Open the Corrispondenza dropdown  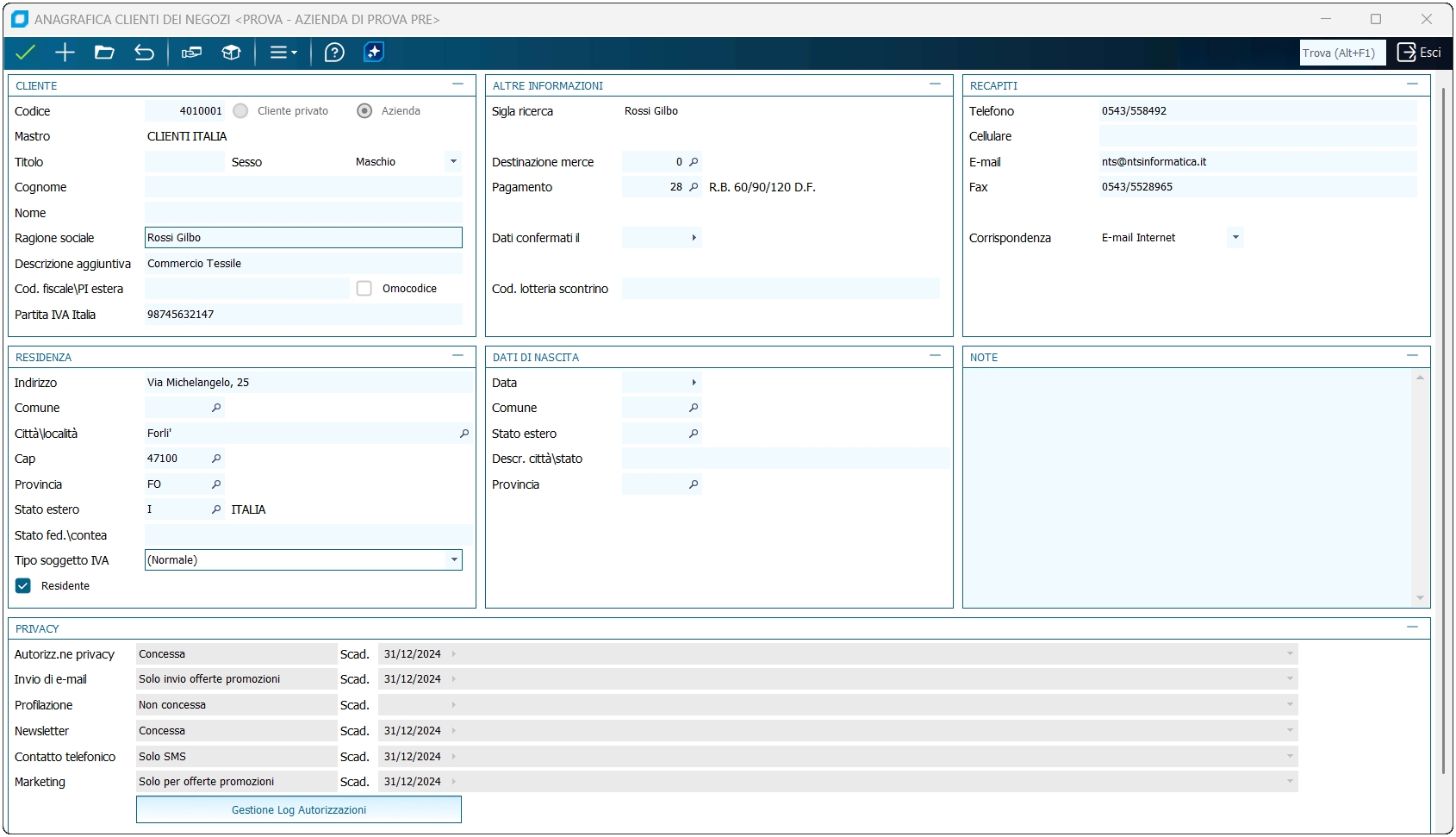[x=1235, y=238]
